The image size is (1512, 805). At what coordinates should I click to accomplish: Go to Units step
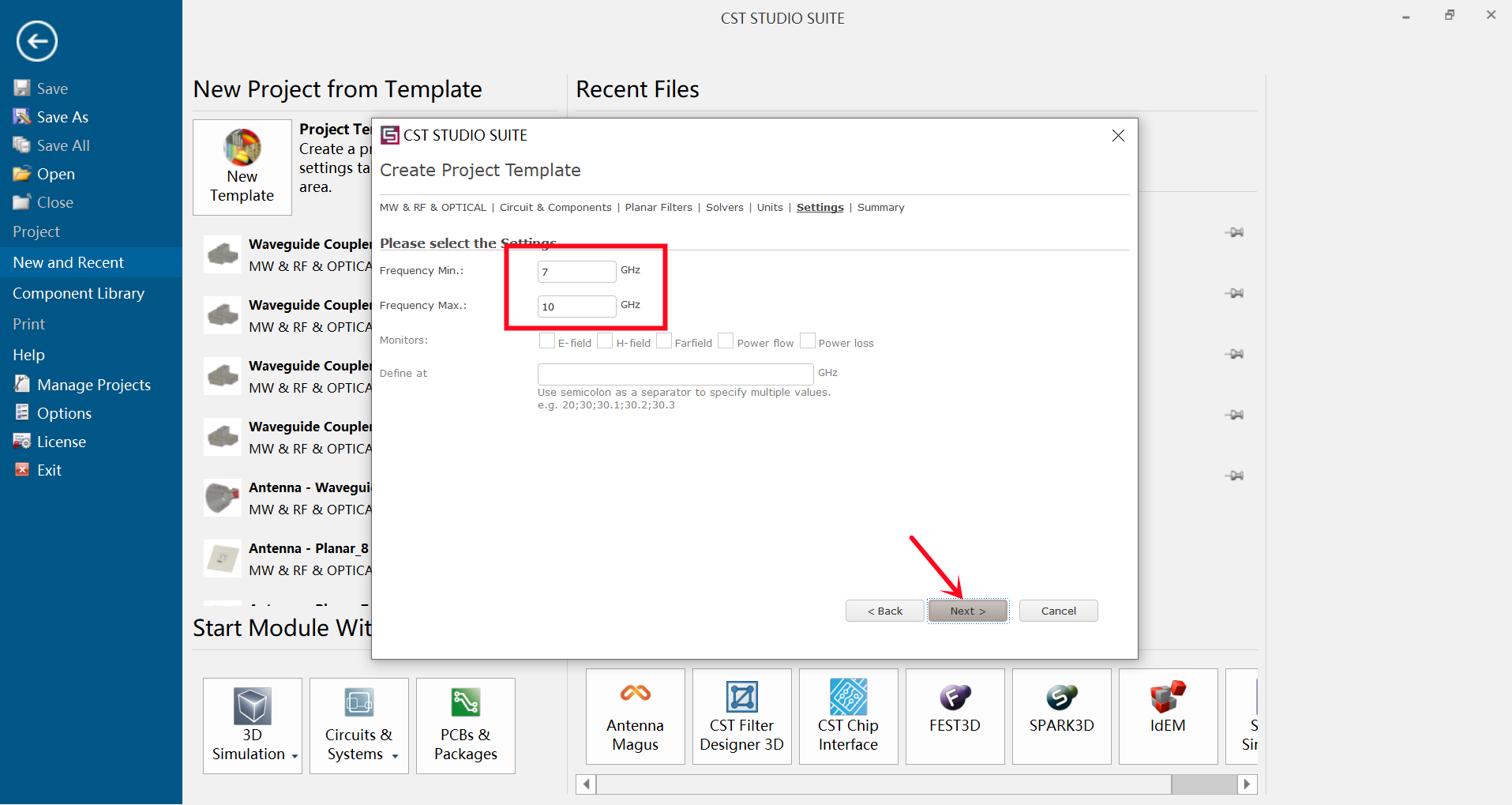coord(770,208)
